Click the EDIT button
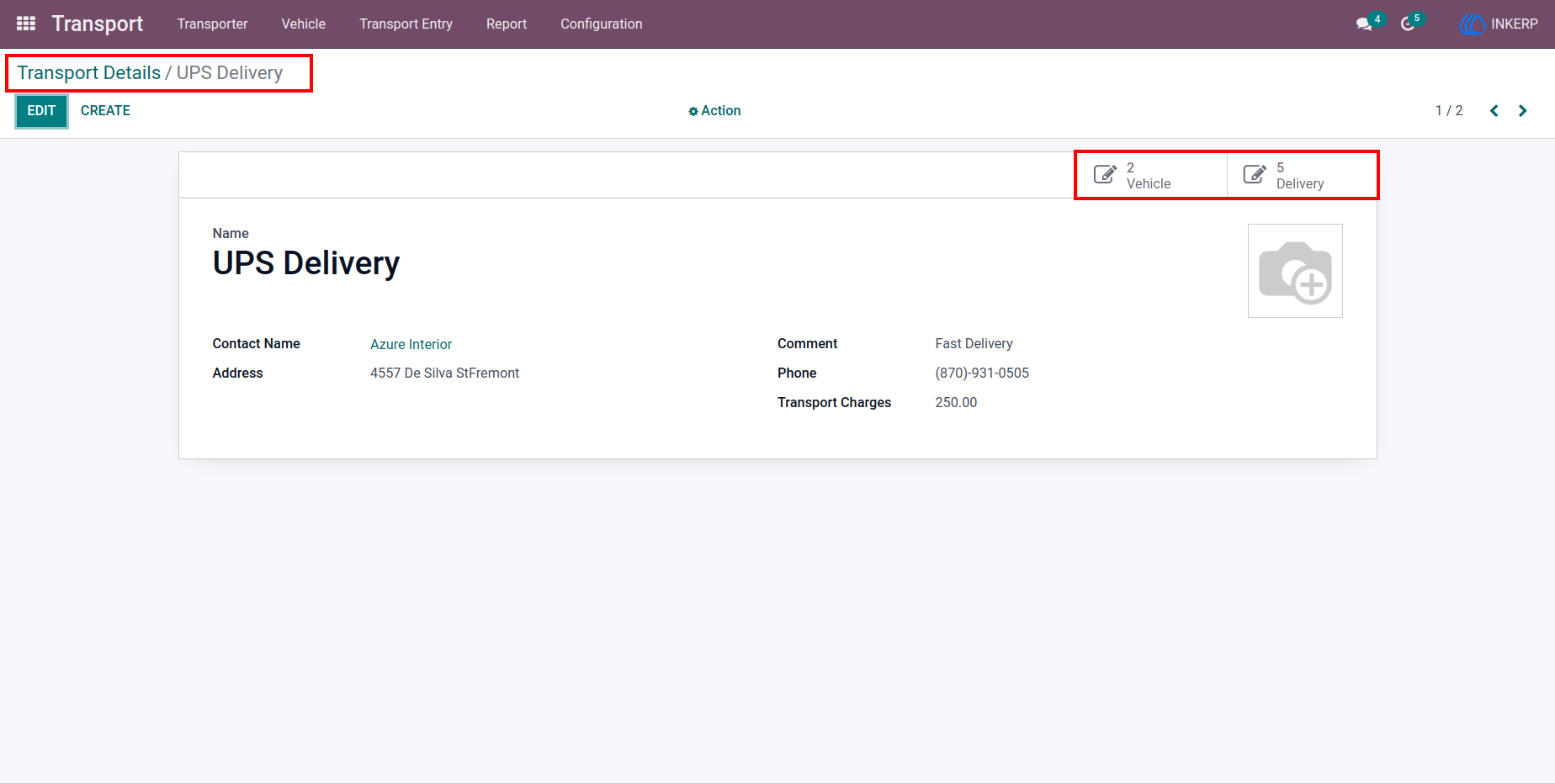Viewport: 1555px width, 784px height. point(41,111)
